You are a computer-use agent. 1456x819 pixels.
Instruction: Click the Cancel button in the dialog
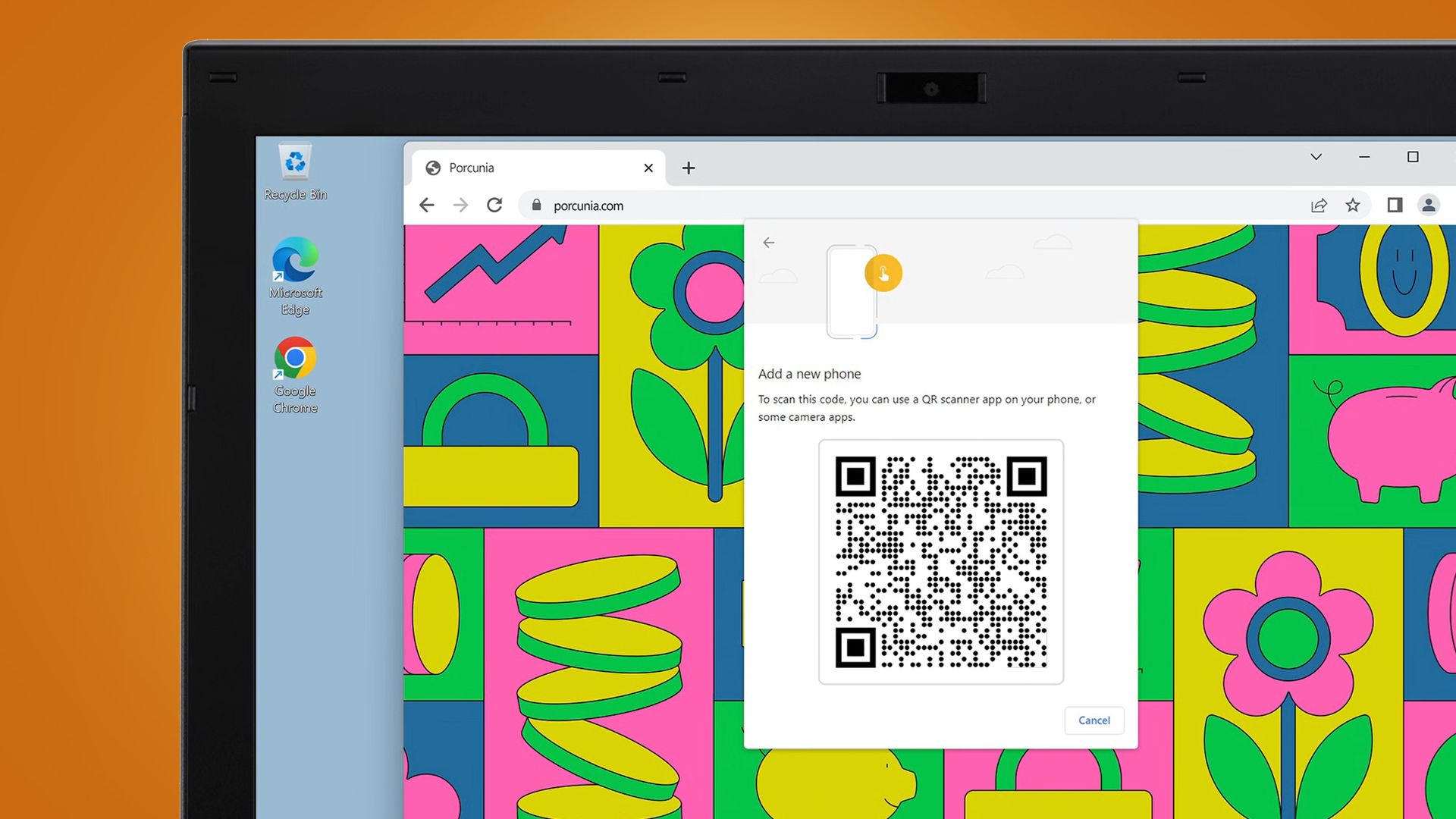click(x=1094, y=720)
